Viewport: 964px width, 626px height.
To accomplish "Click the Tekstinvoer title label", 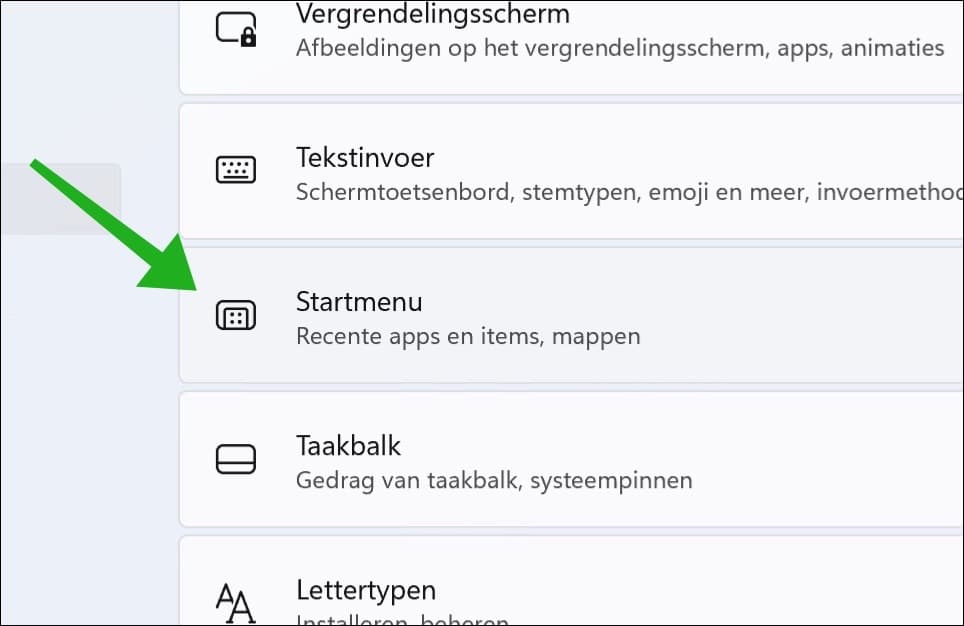I will click(x=365, y=157).
